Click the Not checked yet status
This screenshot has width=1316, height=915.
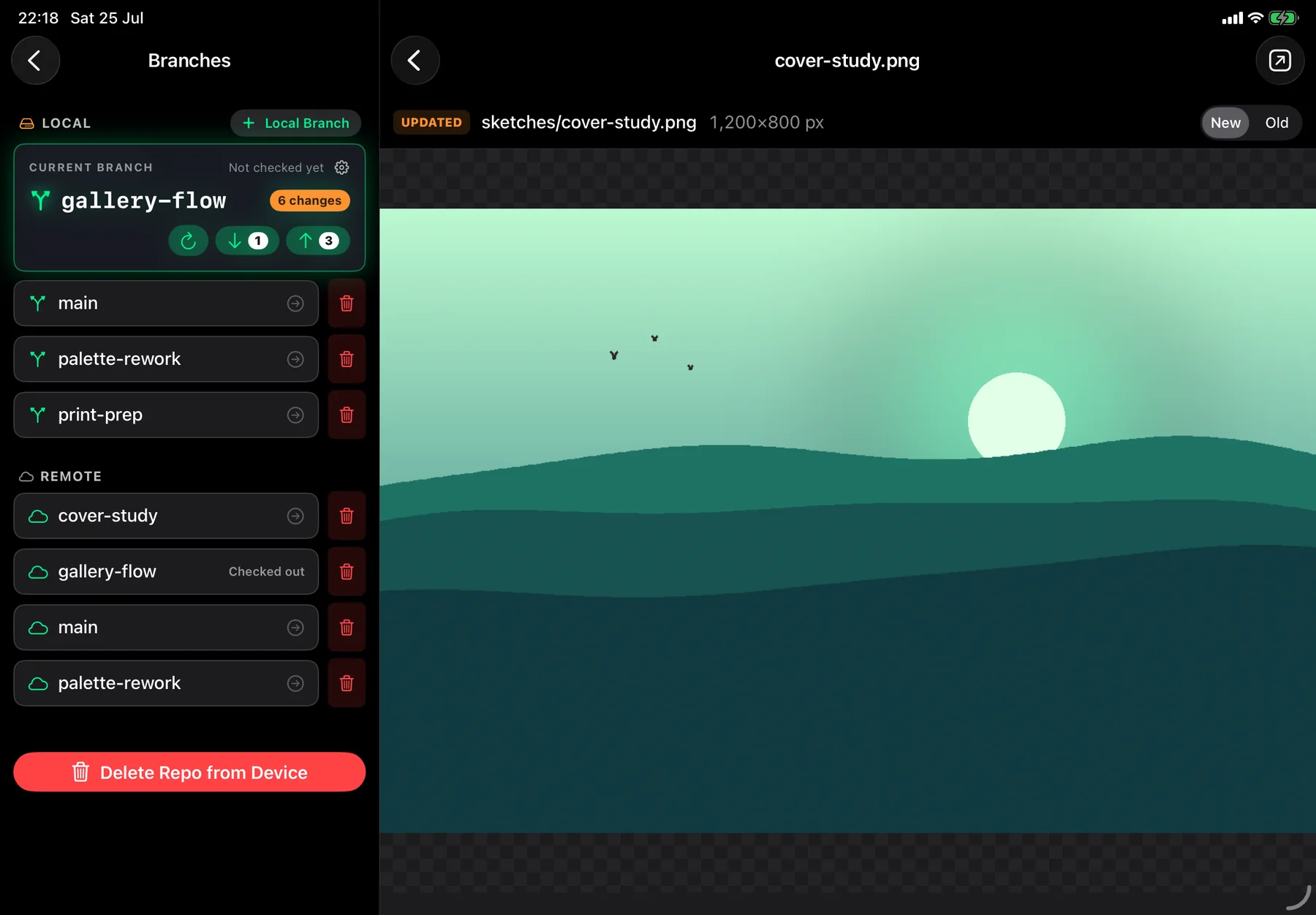coord(276,167)
